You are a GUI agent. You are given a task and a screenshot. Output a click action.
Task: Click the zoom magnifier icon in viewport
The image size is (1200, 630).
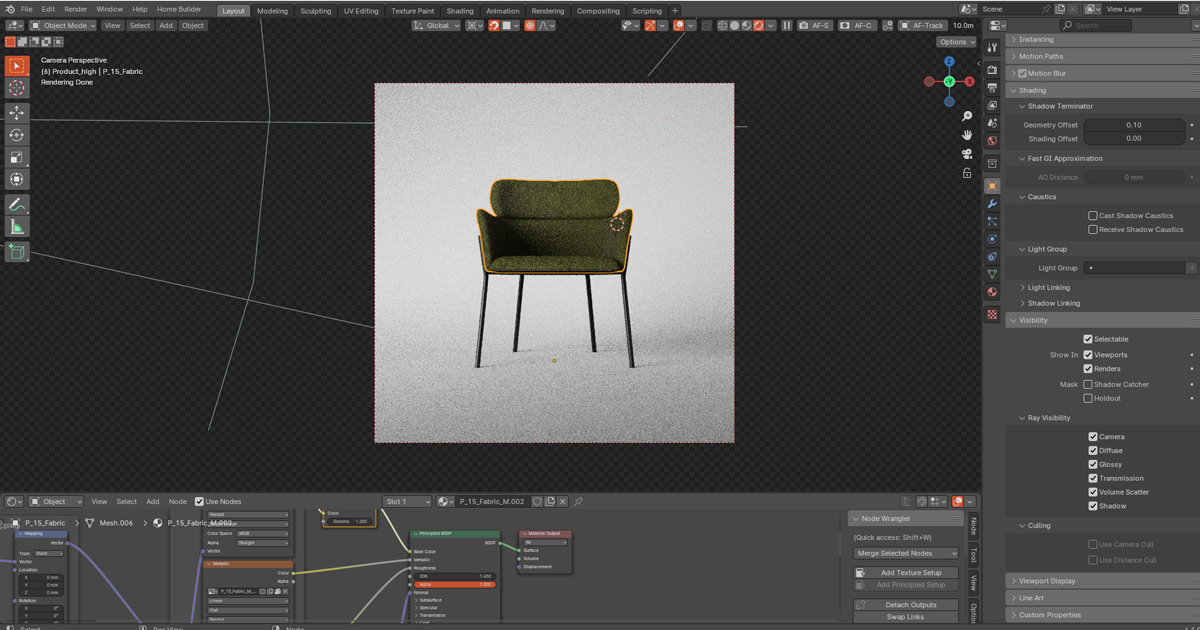click(x=967, y=117)
